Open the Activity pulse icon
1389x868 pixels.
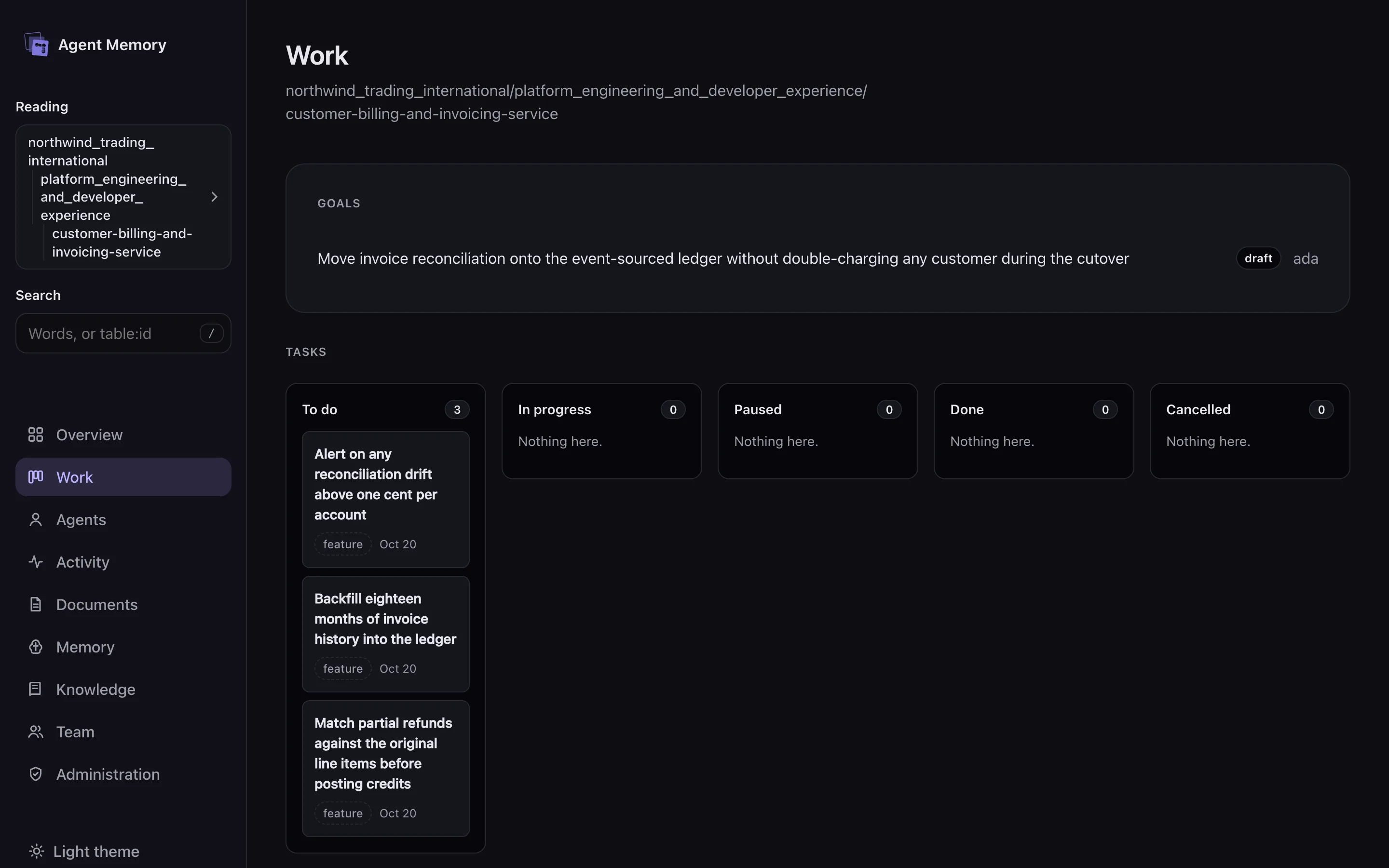click(36, 562)
